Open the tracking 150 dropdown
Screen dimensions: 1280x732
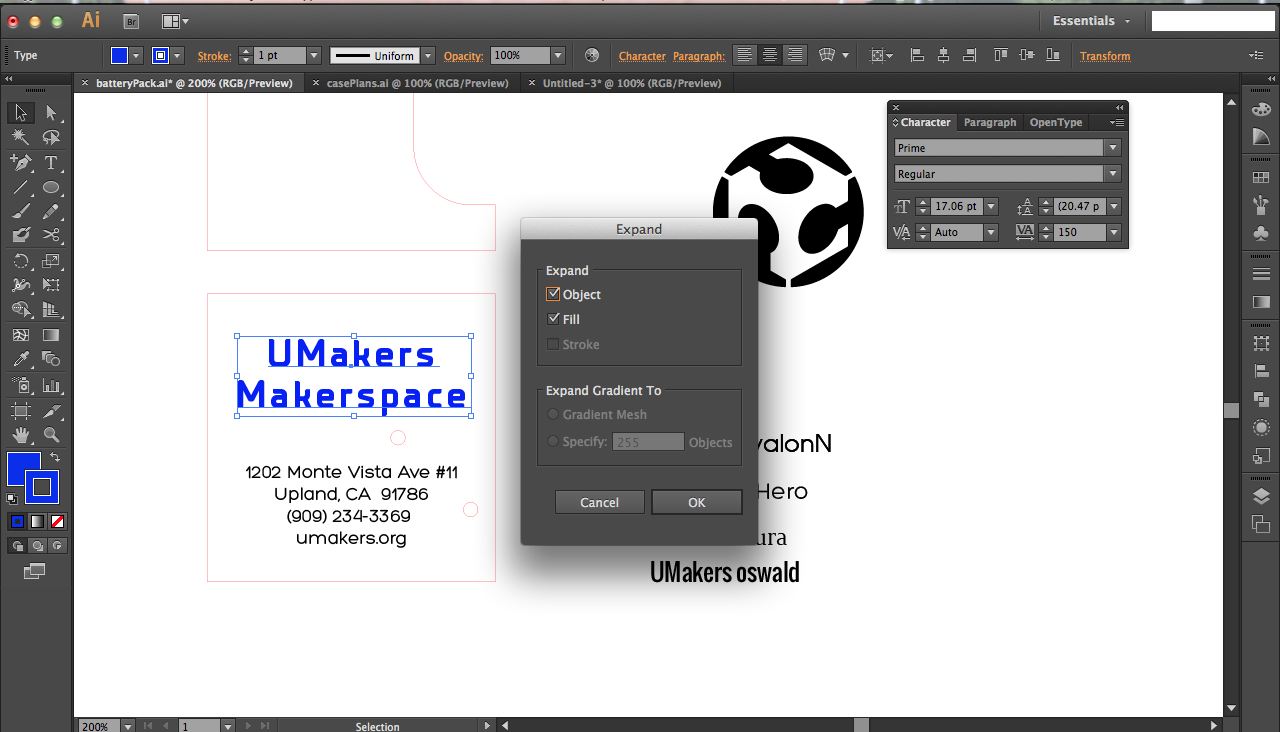click(1113, 232)
